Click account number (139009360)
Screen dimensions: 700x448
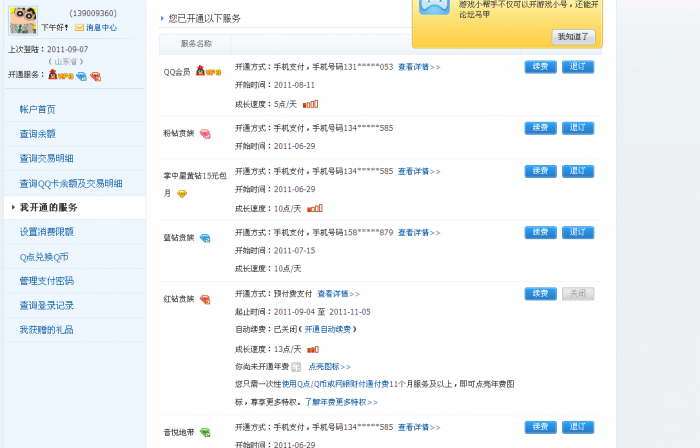pos(93,13)
